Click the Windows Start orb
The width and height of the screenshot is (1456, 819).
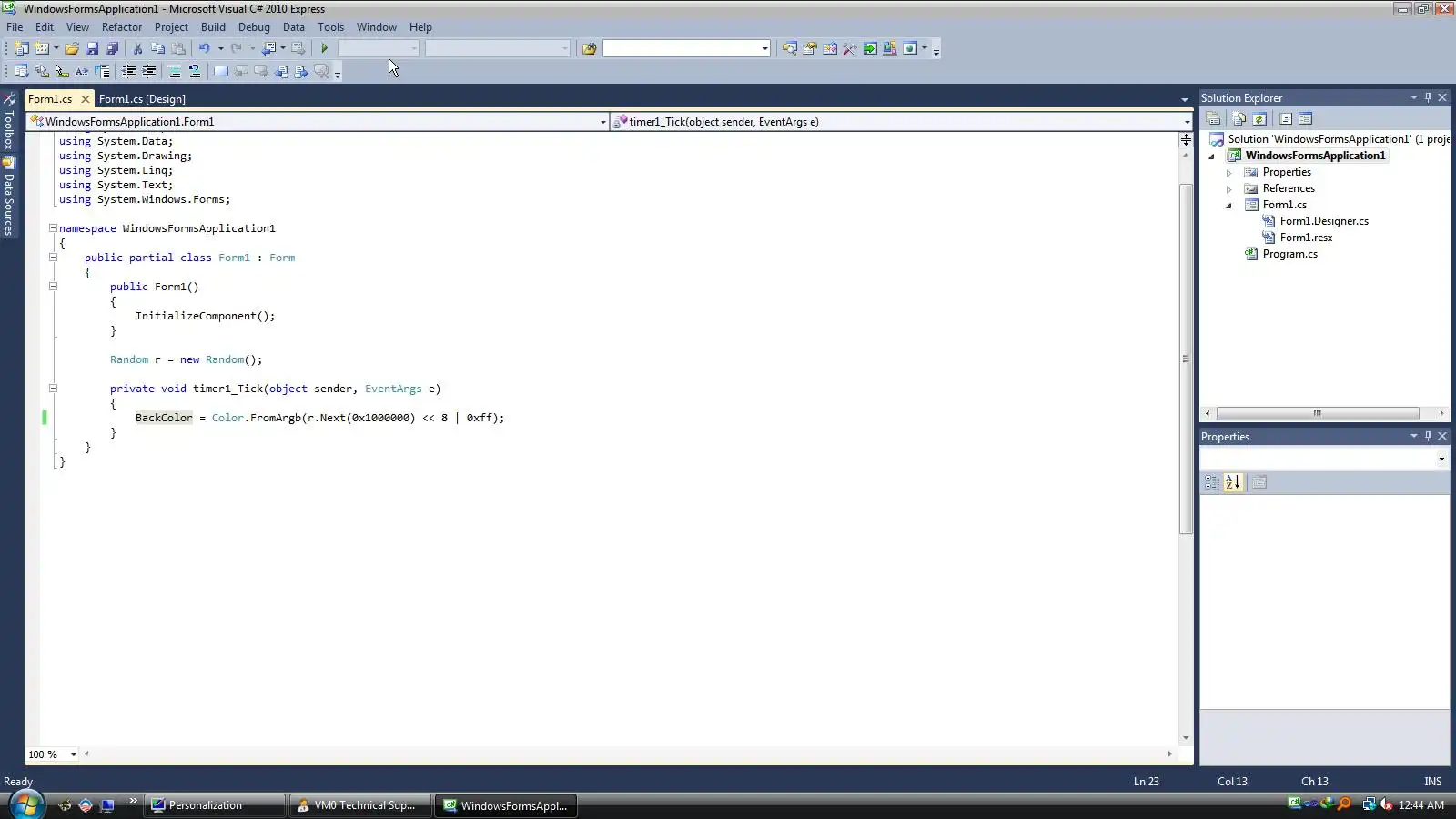click(x=26, y=804)
